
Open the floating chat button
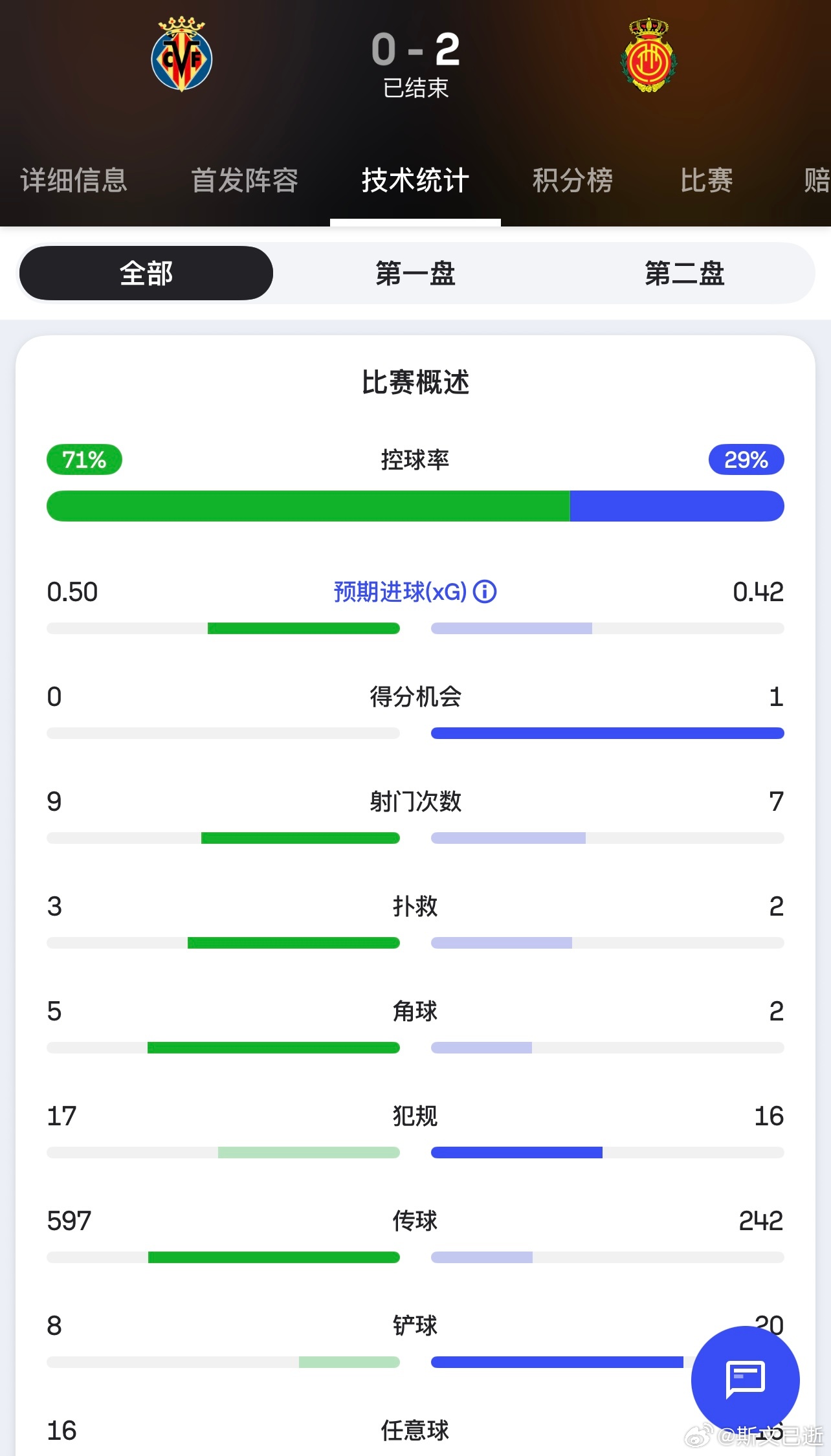pyautogui.click(x=746, y=1380)
